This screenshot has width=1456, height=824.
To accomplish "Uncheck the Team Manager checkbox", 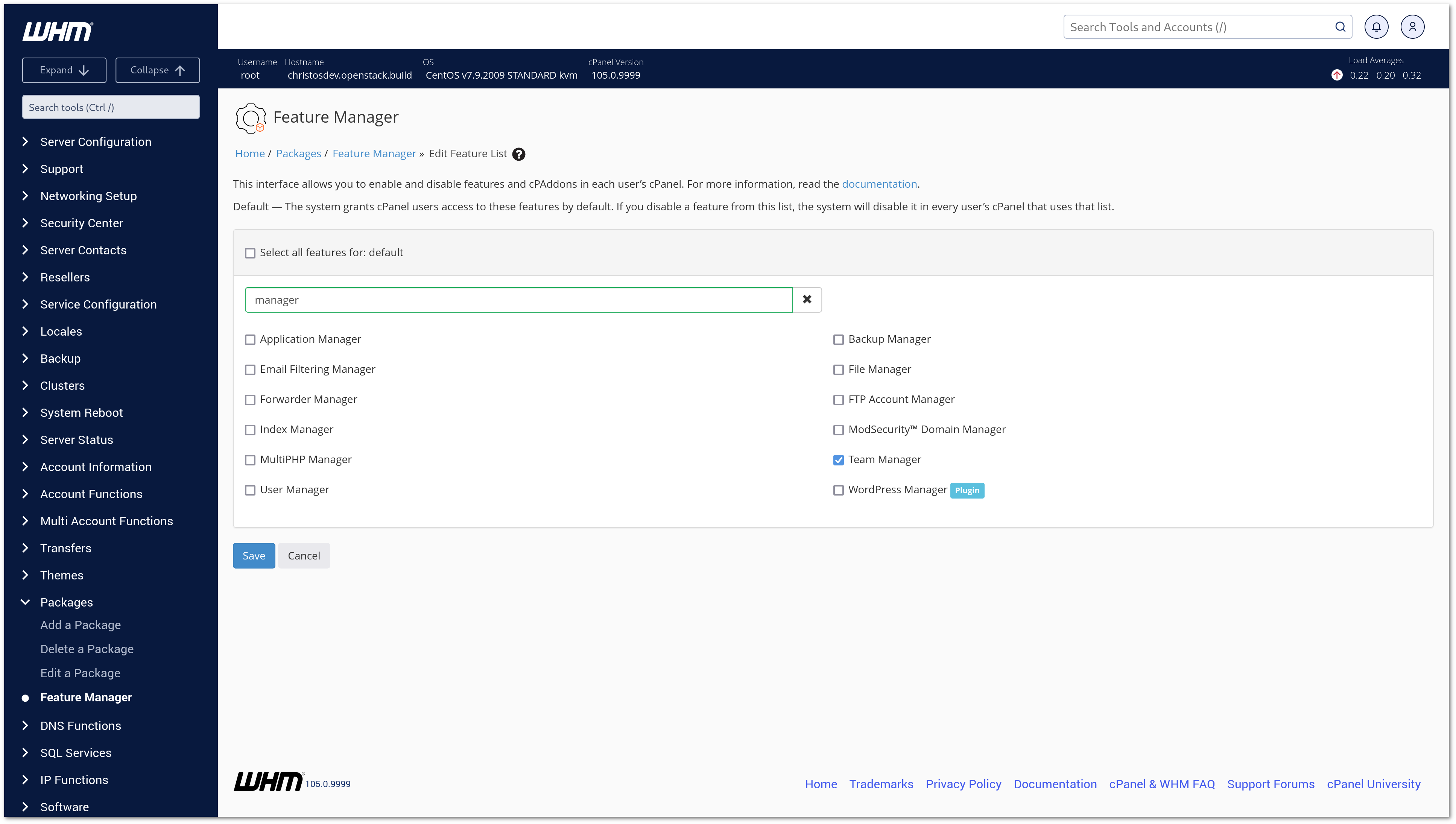I will pyautogui.click(x=838, y=460).
